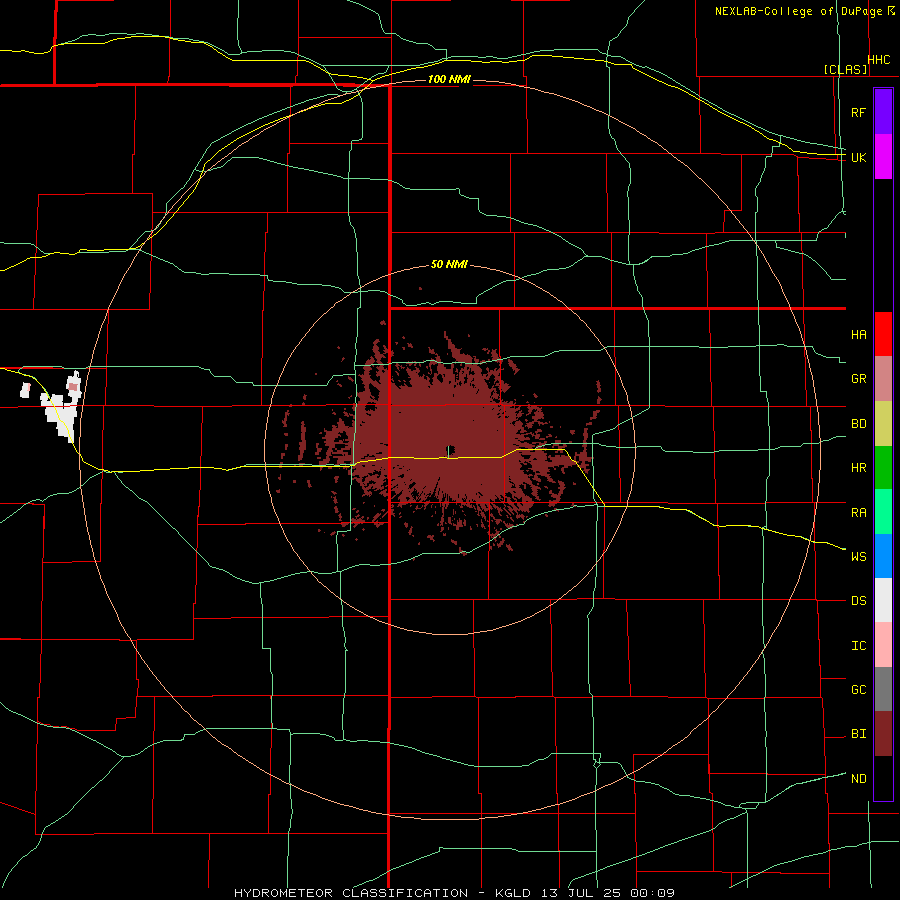The width and height of the screenshot is (900, 900).
Task: Select the BD big drops swatch
Action: (x=883, y=424)
